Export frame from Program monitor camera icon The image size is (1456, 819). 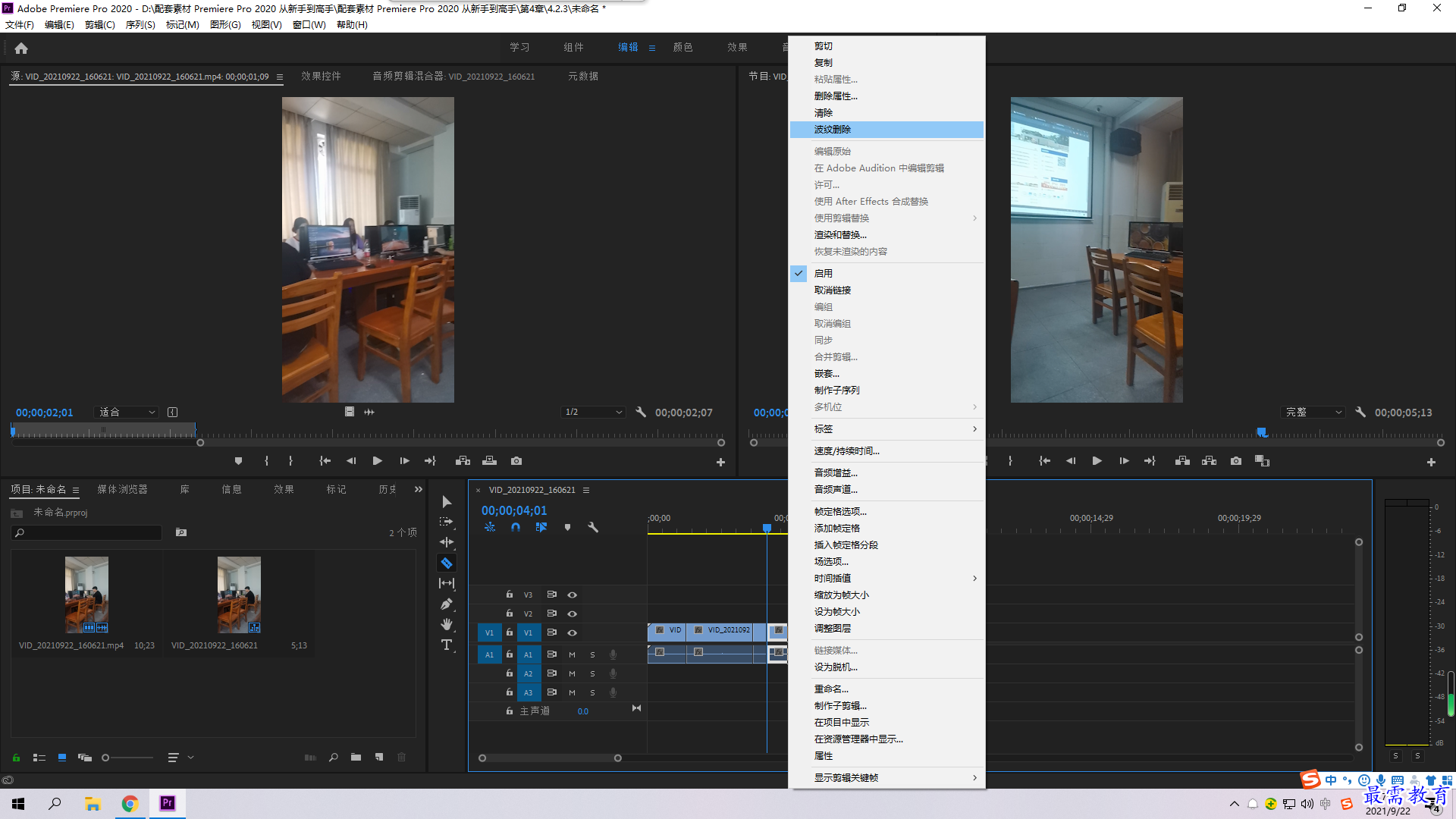tap(1236, 461)
